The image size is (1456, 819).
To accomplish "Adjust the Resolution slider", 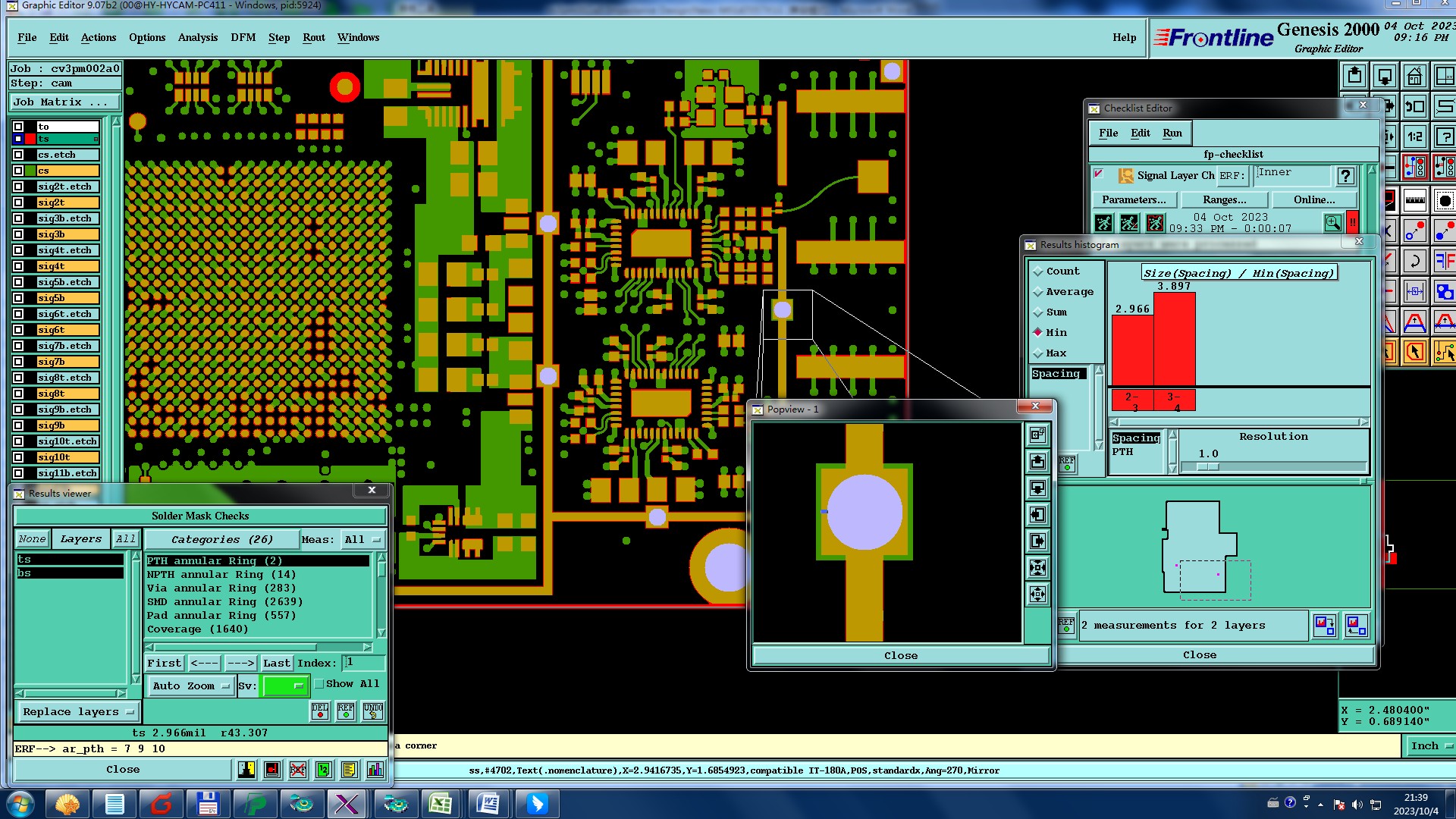I will (1208, 467).
